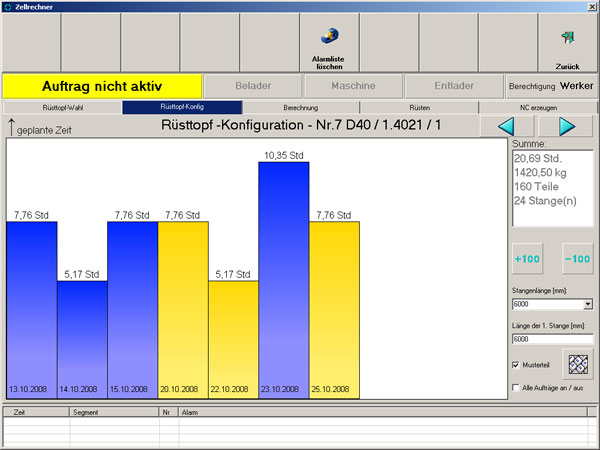This screenshot has width=600, height=450.
Task: Select the yellow bar dated 20.10.2008
Action: [183, 310]
